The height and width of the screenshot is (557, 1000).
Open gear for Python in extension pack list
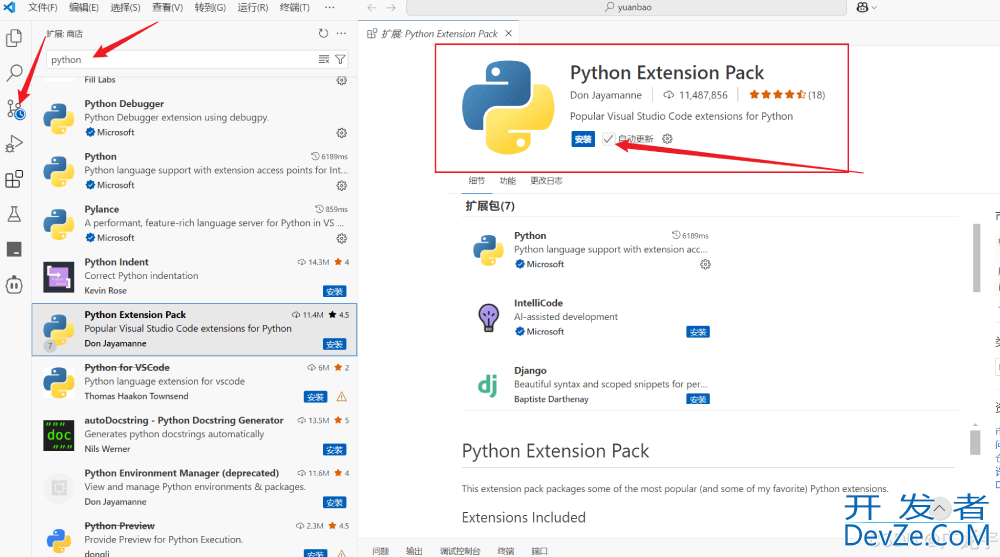click(705, 264)
